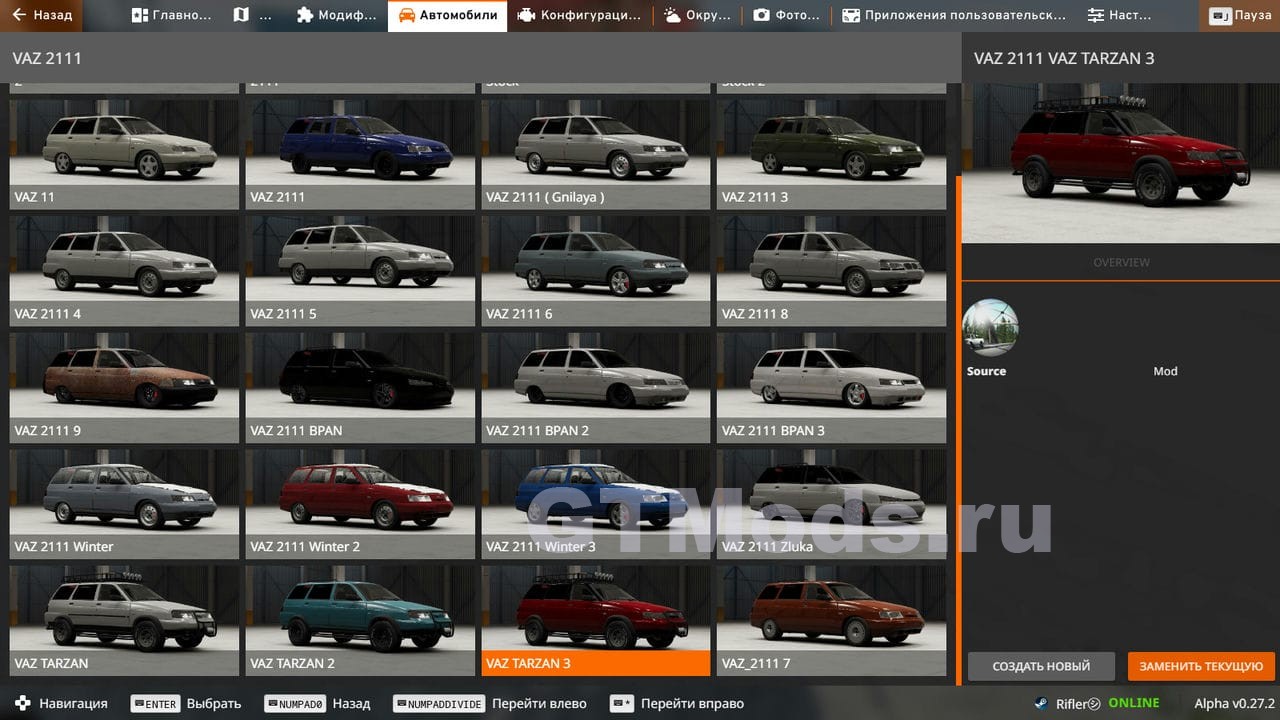Viewport: 1280px width, 720px height.
Task: Pick the silver VAZ TARZAN thumbnail
Action: 124,621
